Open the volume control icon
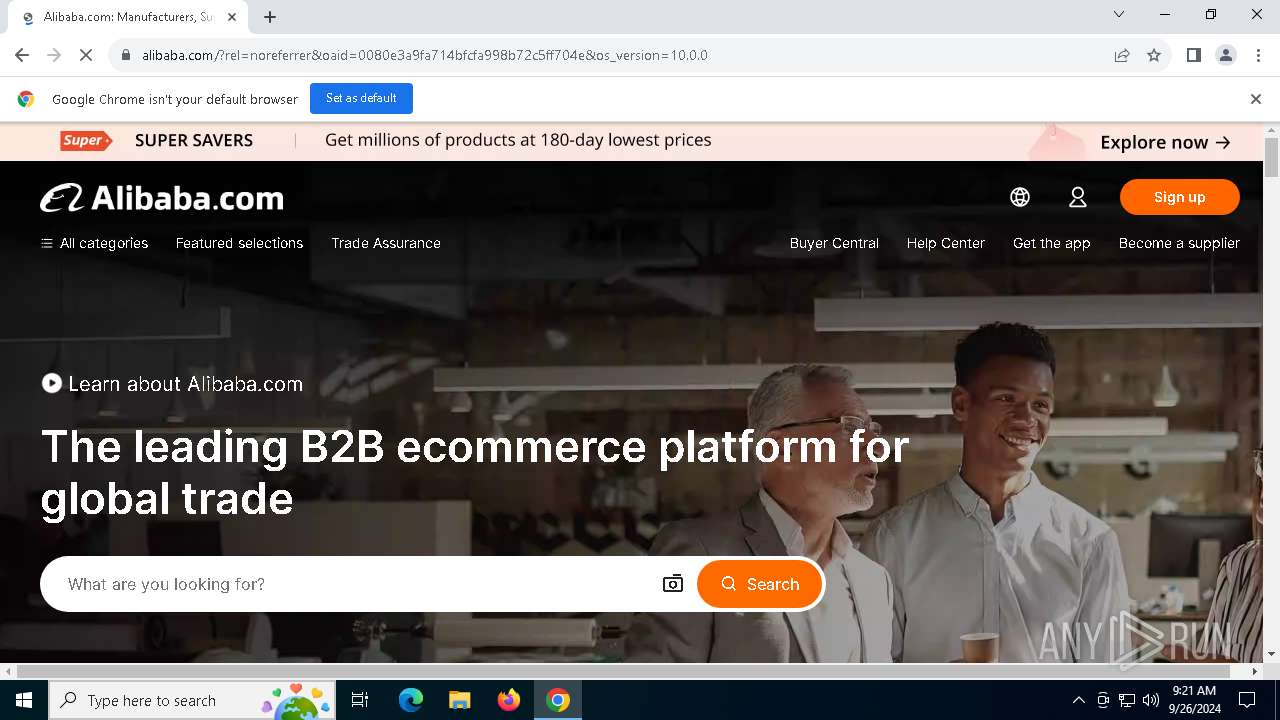Screen dimensions: 1280x720 pyautogui.click(x=1151, y=700)
